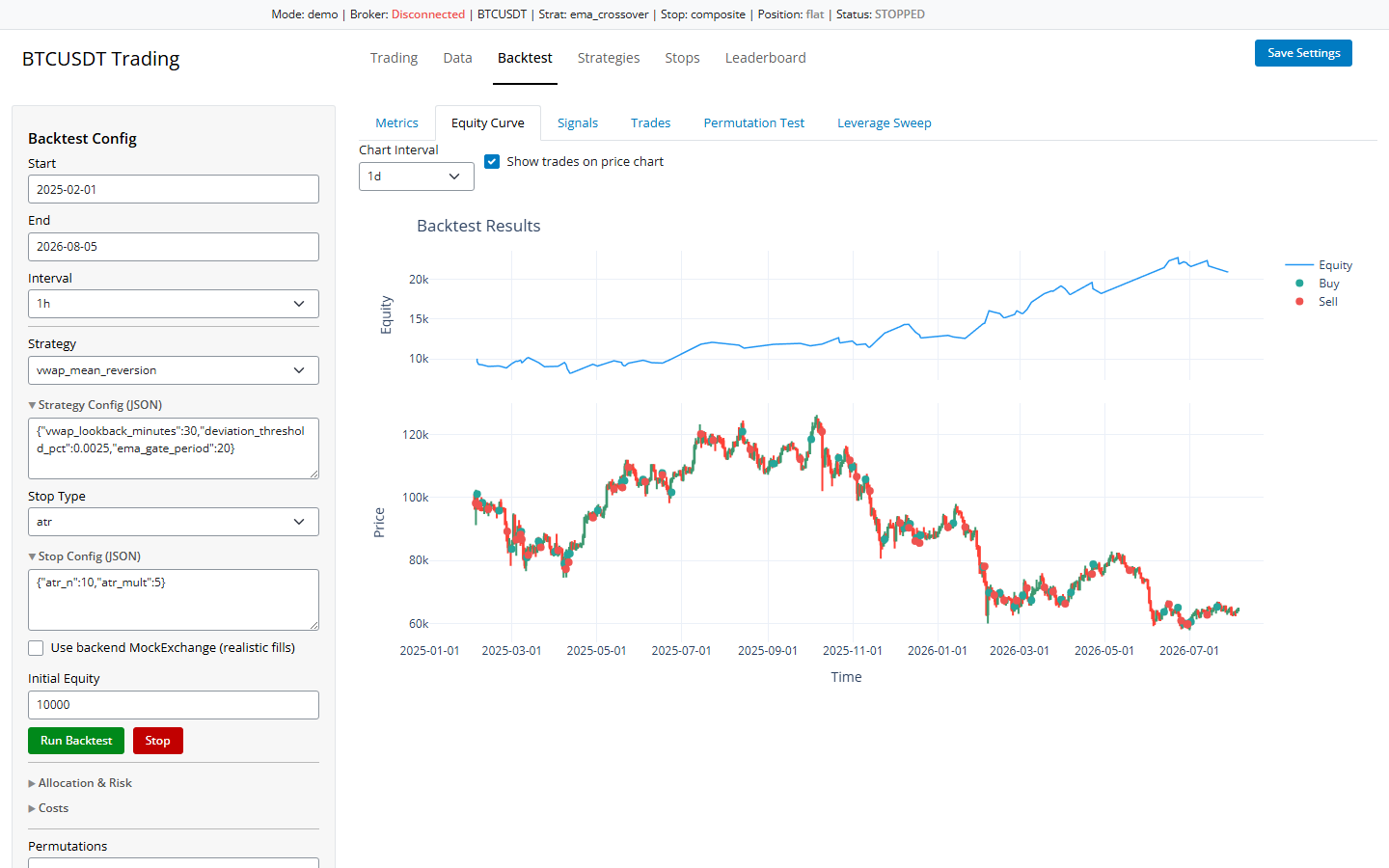Image resolution: width=1389 pixels, height=868 pixels.
Task: Open the Leverage Sweep sub-tab
Action: 885,123
